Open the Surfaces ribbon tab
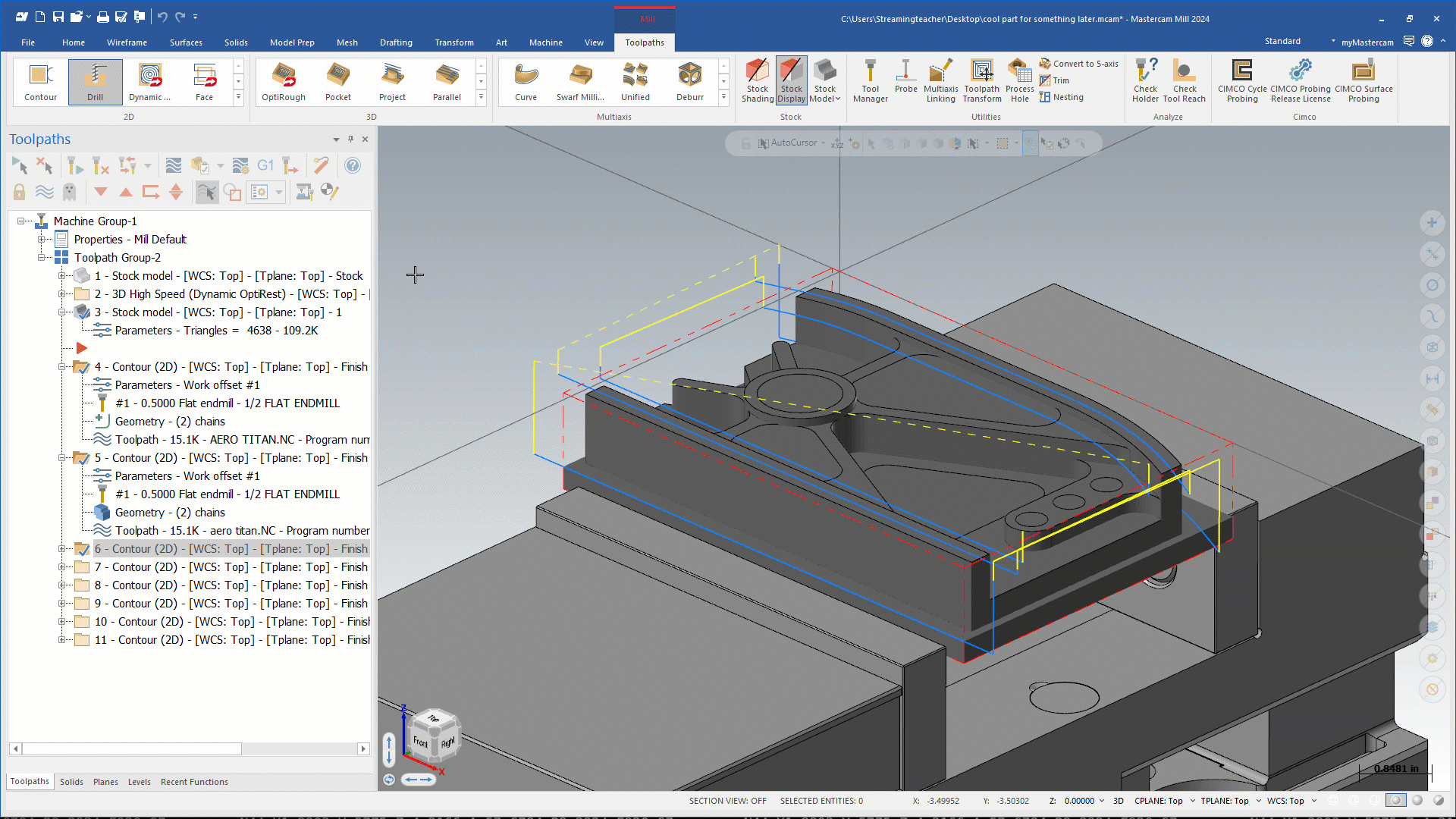The width and height of the screenshot is (1456, 819). pyautogui.click(x=186, y=42)
